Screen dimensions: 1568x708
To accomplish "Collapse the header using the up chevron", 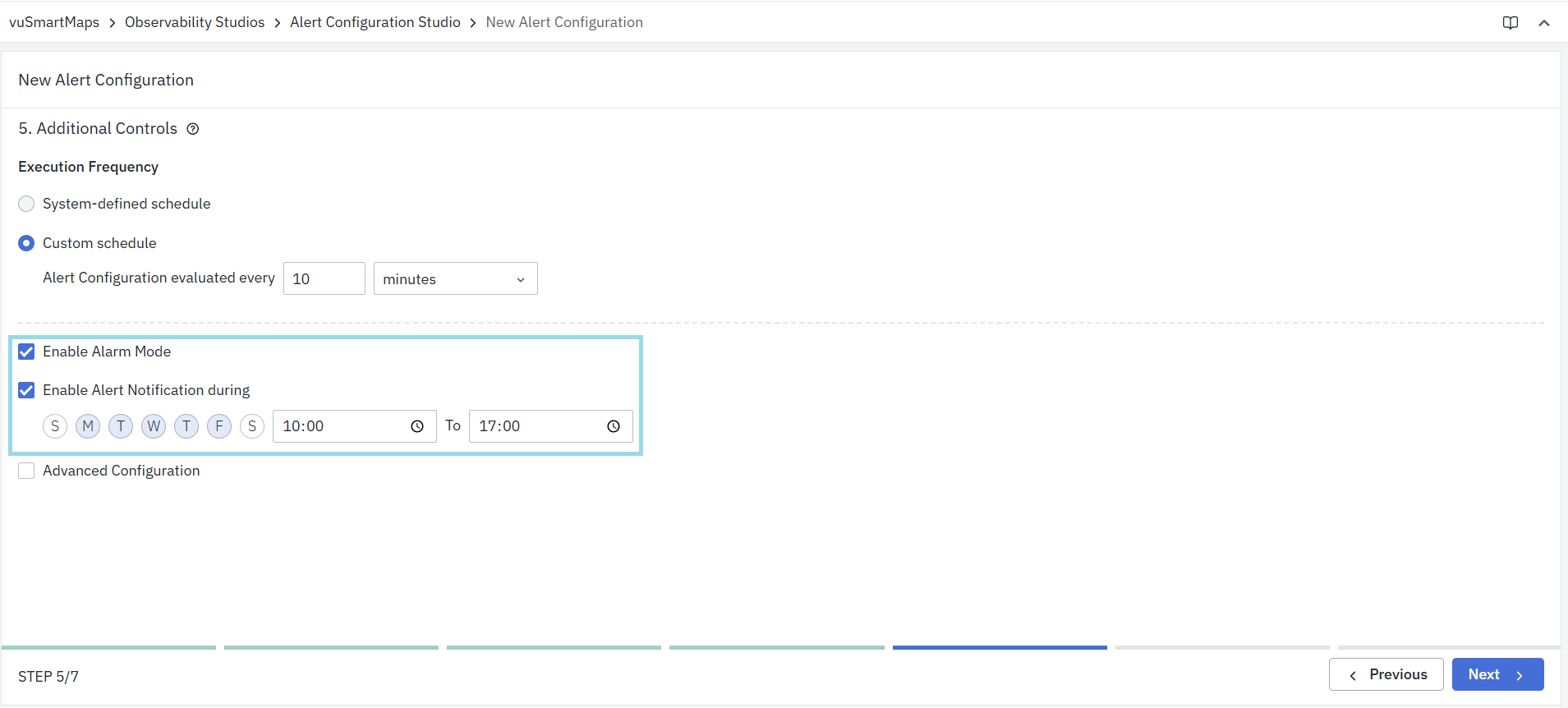I will pyautogui.click(x=1543, y=23).
